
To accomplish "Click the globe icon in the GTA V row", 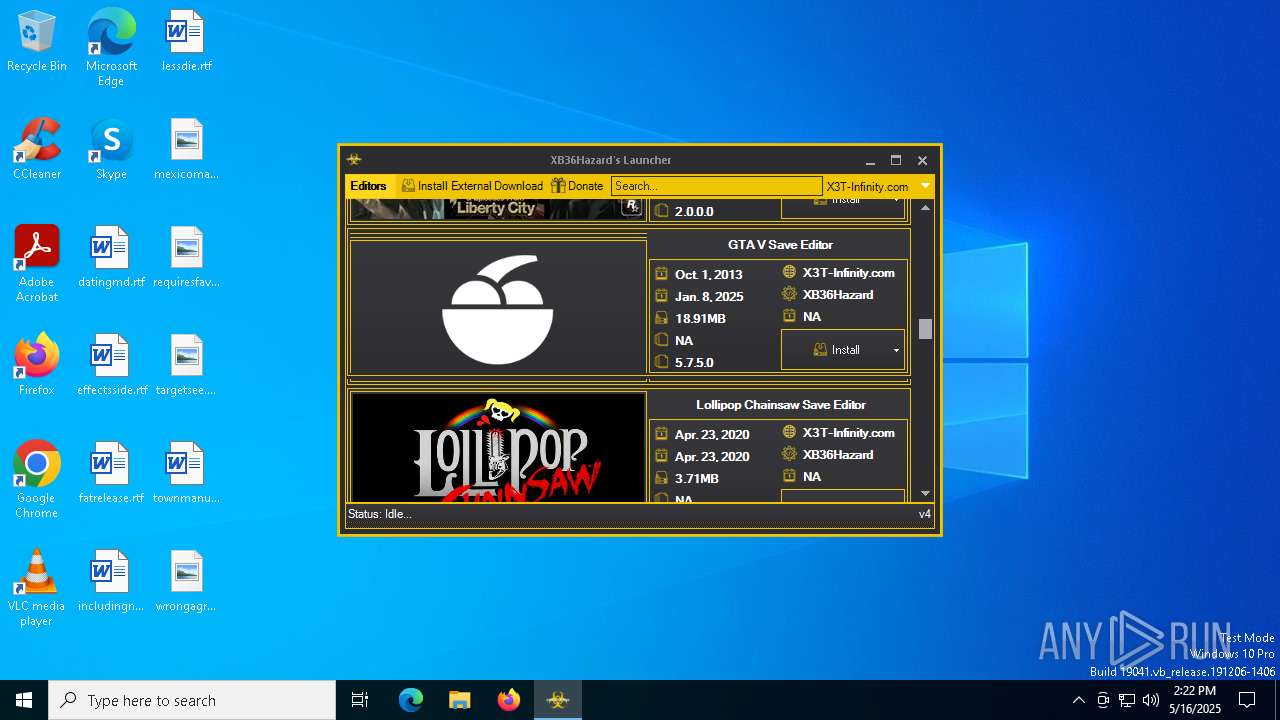I will [x=789, y=272].
